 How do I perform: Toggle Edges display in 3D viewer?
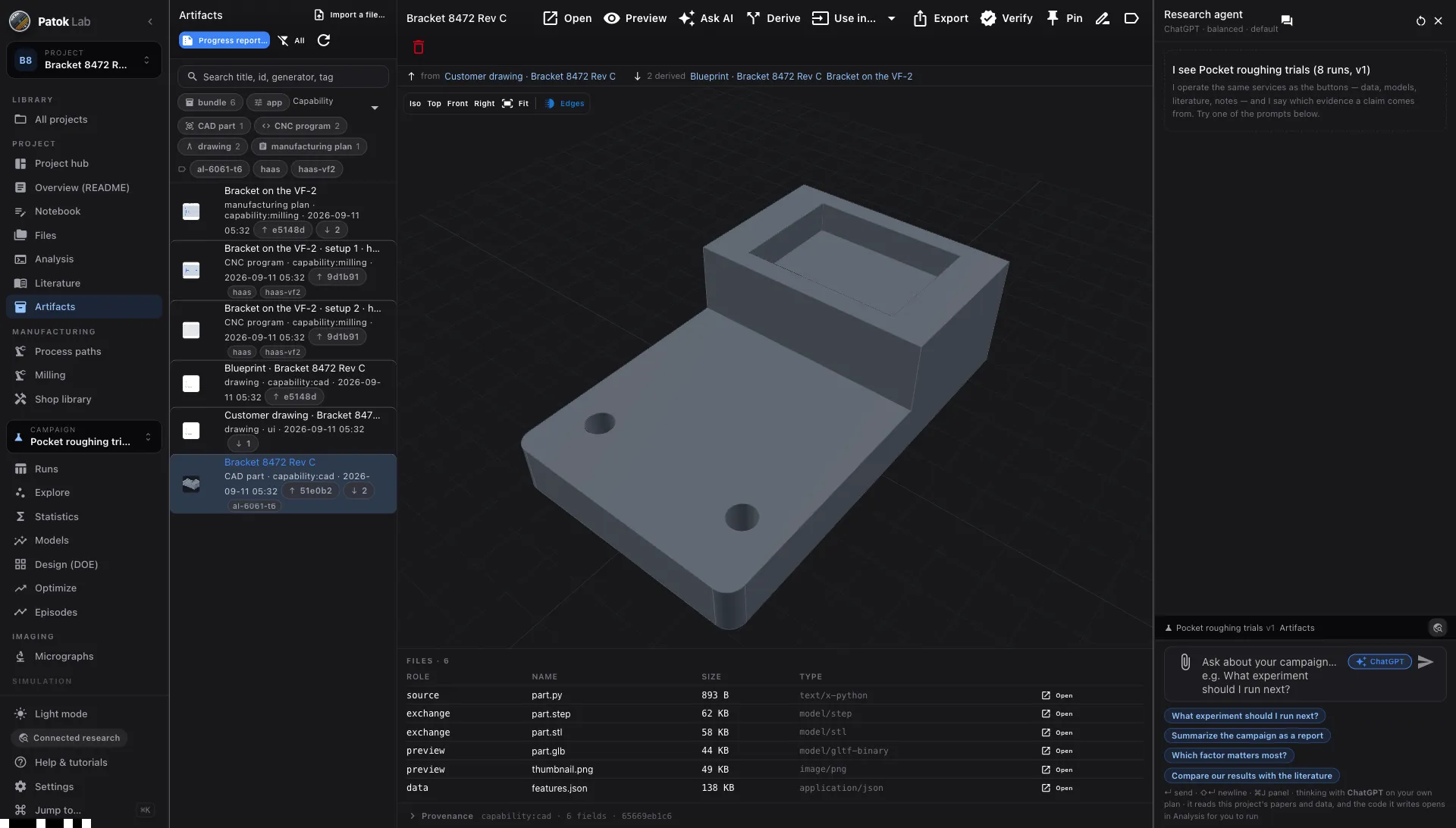[566, 104]
